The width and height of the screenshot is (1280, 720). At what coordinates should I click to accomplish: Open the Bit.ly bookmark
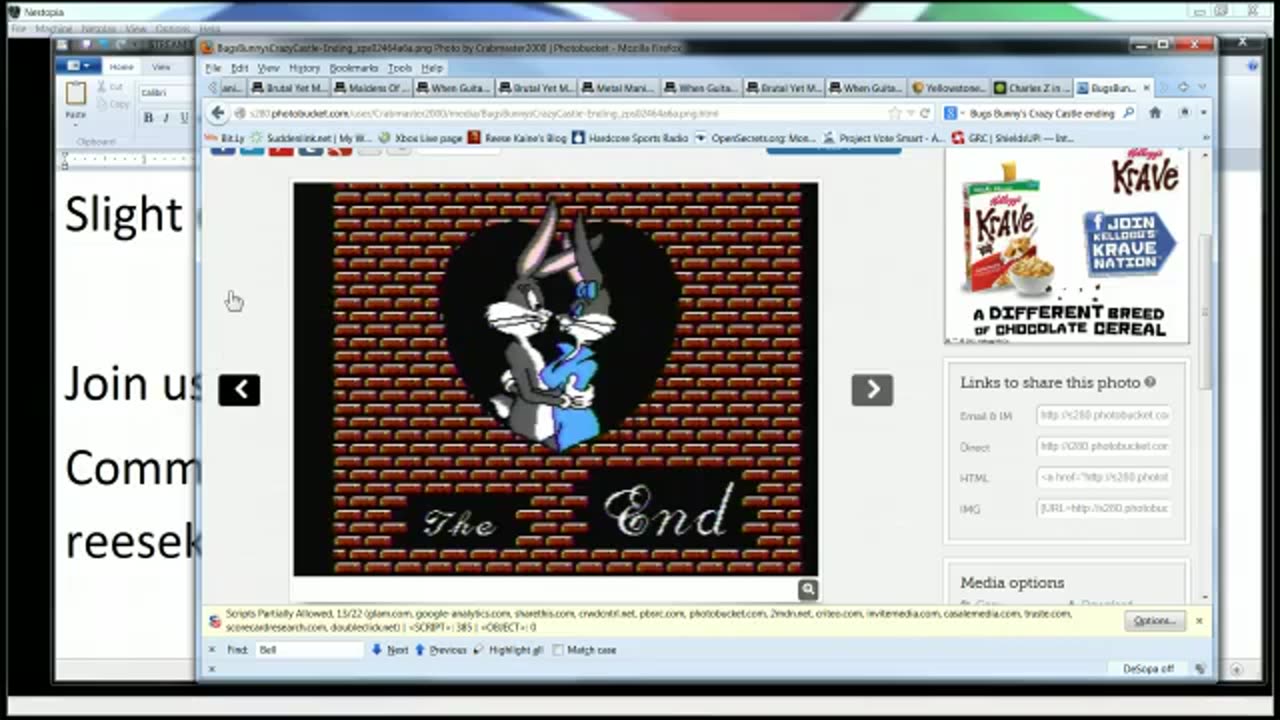[226, 138]
